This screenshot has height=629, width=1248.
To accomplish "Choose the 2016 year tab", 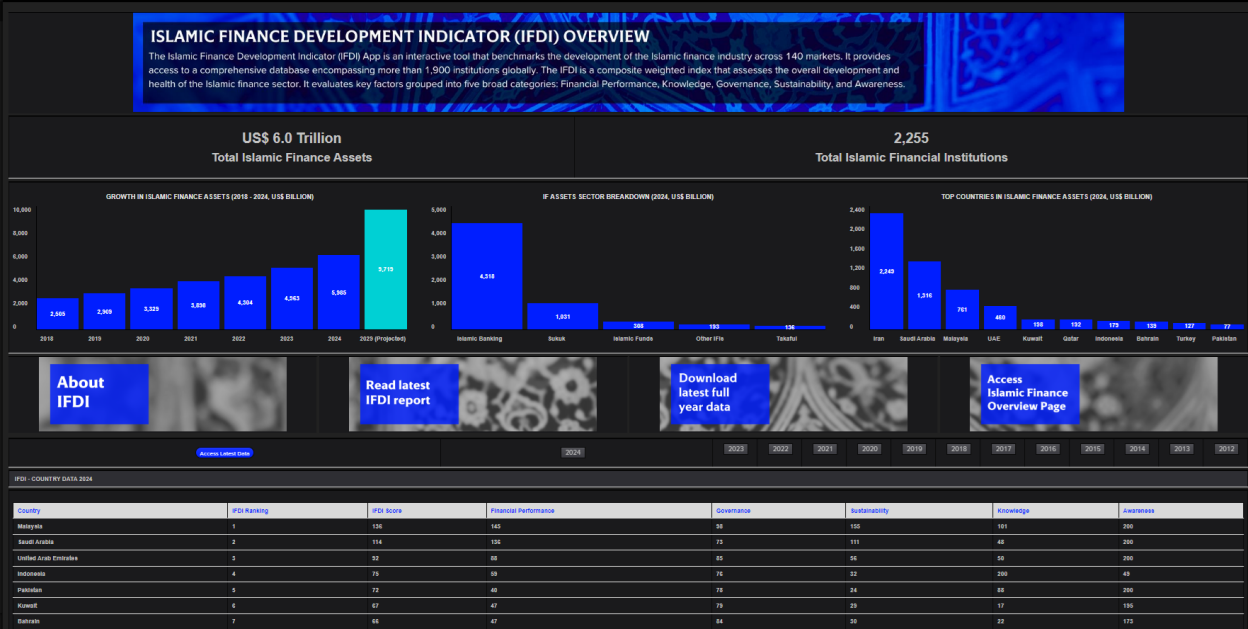I will pyautogui.click(x=1048, y=449).
